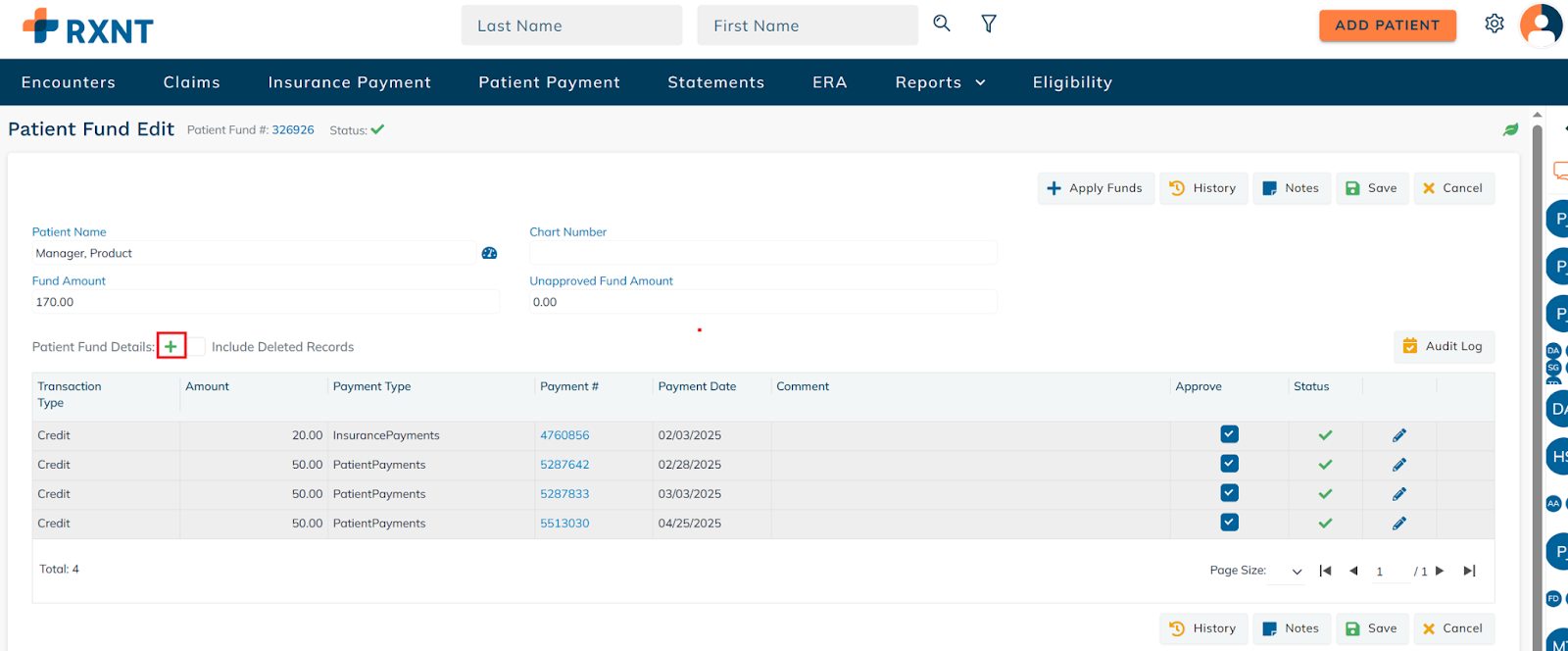Click the search magnifier icon
Screen dimensions: 1568x651
coord(942,24)
